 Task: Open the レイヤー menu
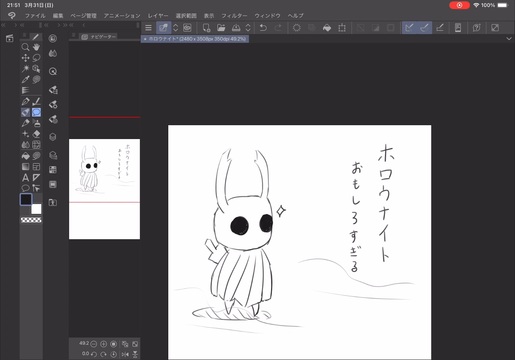point(158,16)
